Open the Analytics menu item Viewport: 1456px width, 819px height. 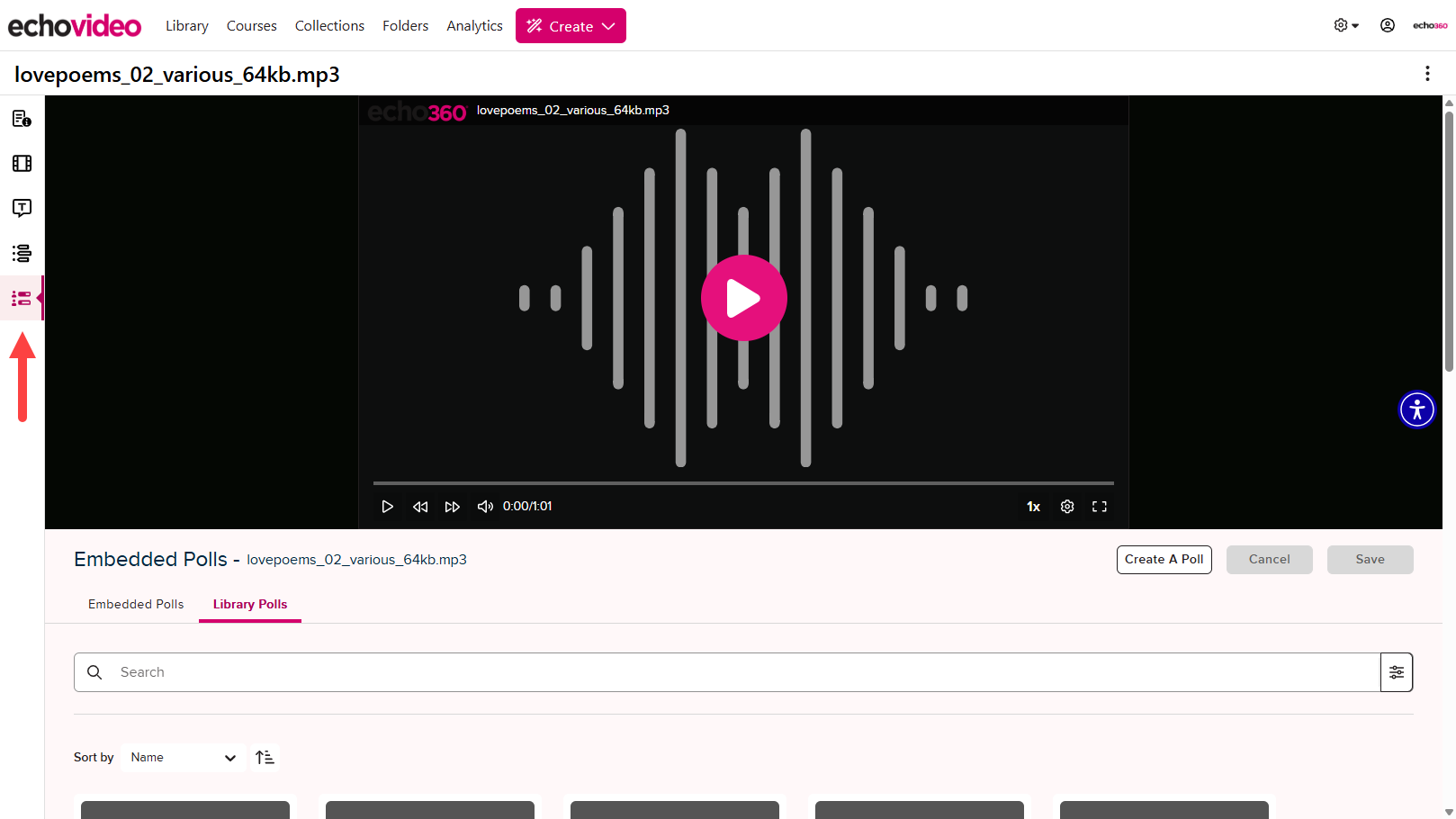tap(474, 25)
